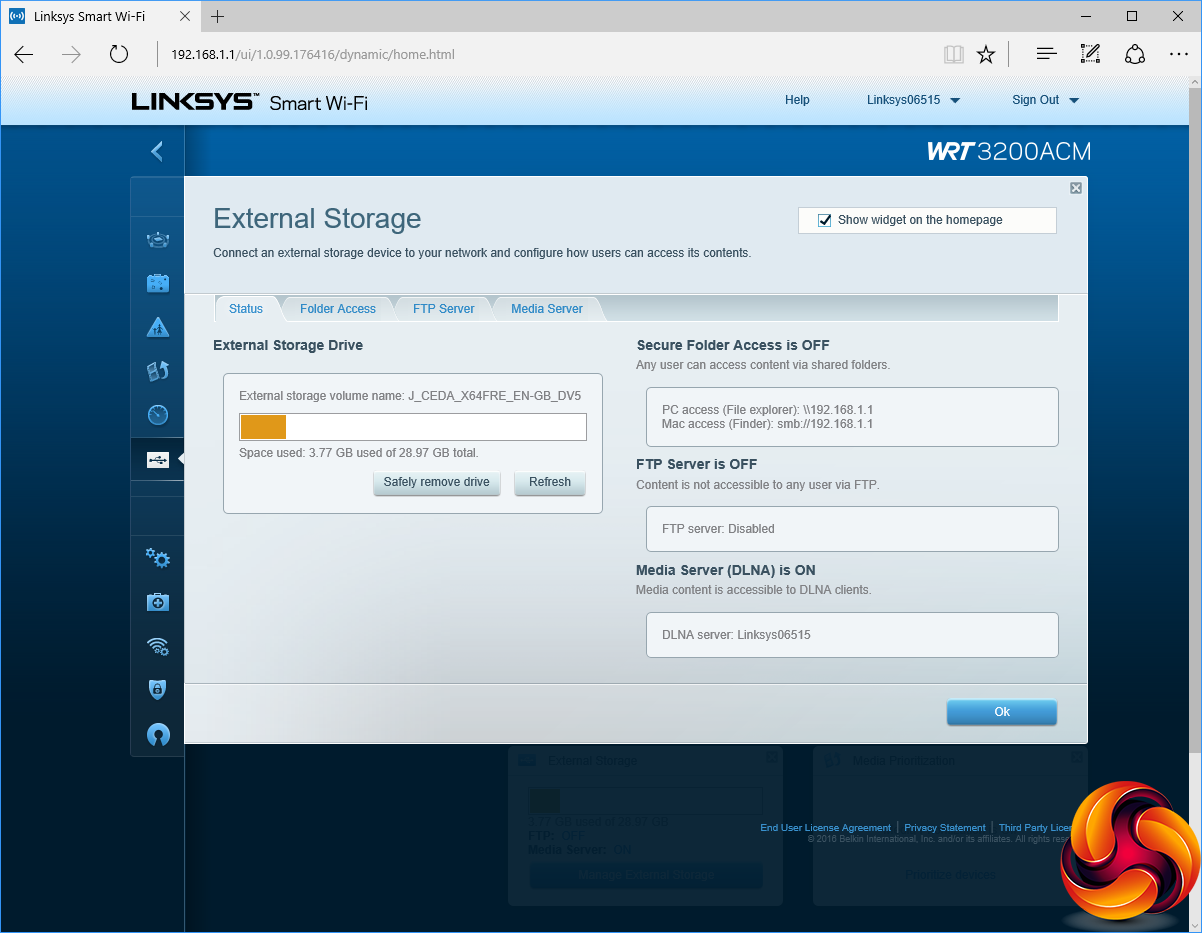Image resolution: width=1202 pixels, height=933 pixels.
Task: Click the browser address bar URL
Action: coord(312,54)
